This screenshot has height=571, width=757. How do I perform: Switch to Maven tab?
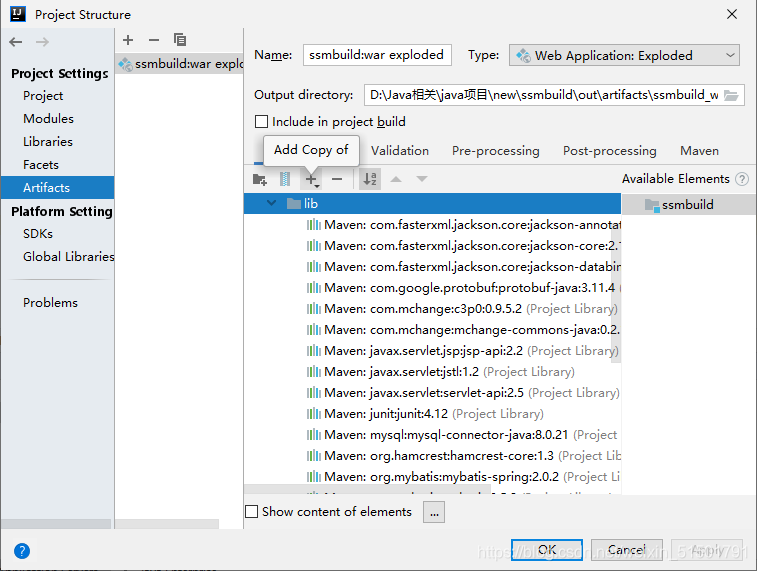[x=700, y=151]
